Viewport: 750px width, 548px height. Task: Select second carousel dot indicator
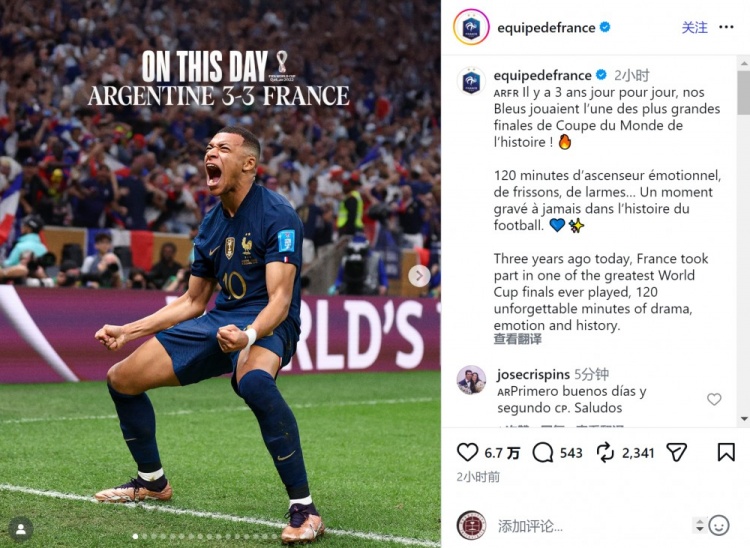tap(144, 537)
